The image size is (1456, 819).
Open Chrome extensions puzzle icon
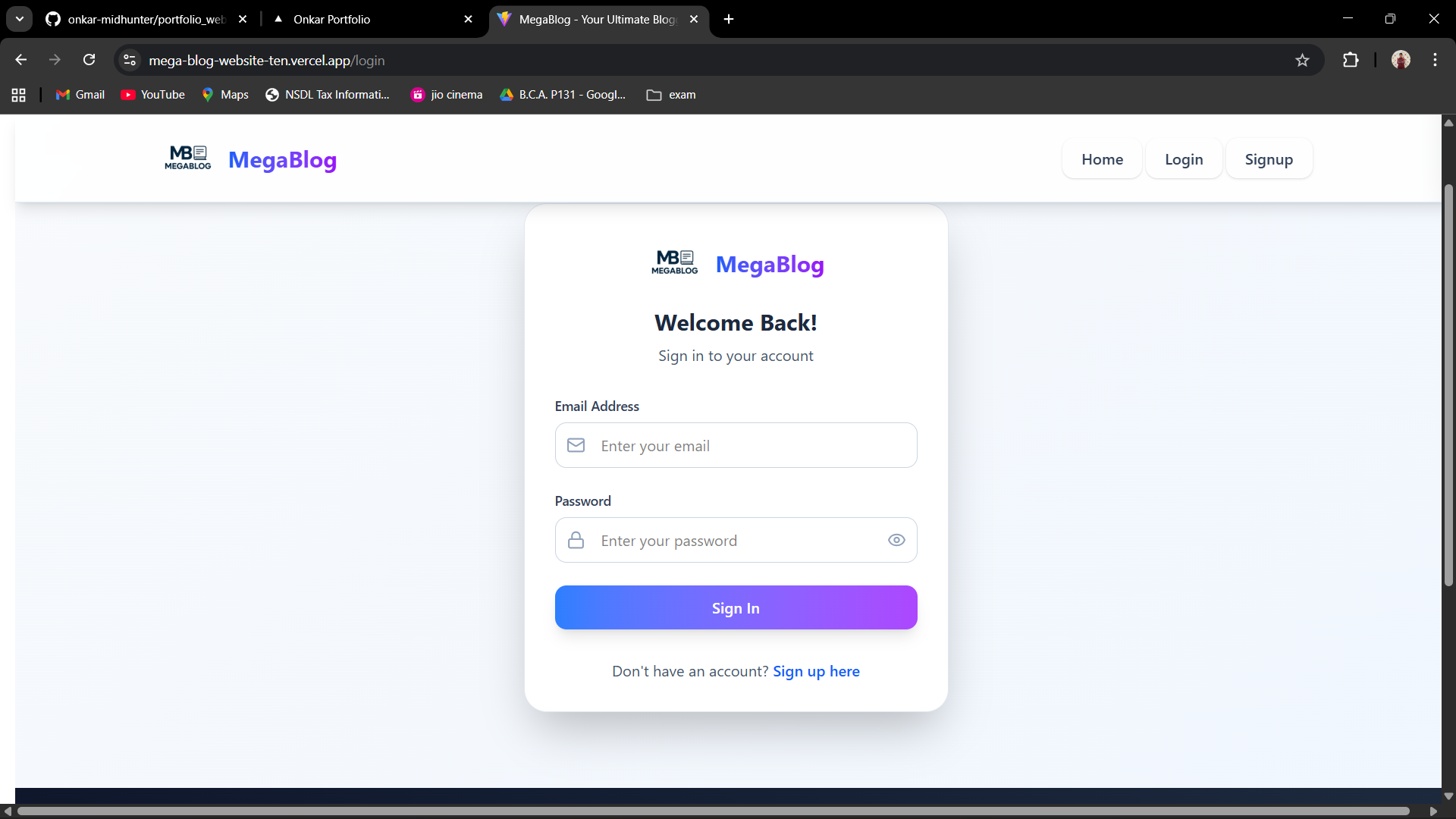(1351, 61)
